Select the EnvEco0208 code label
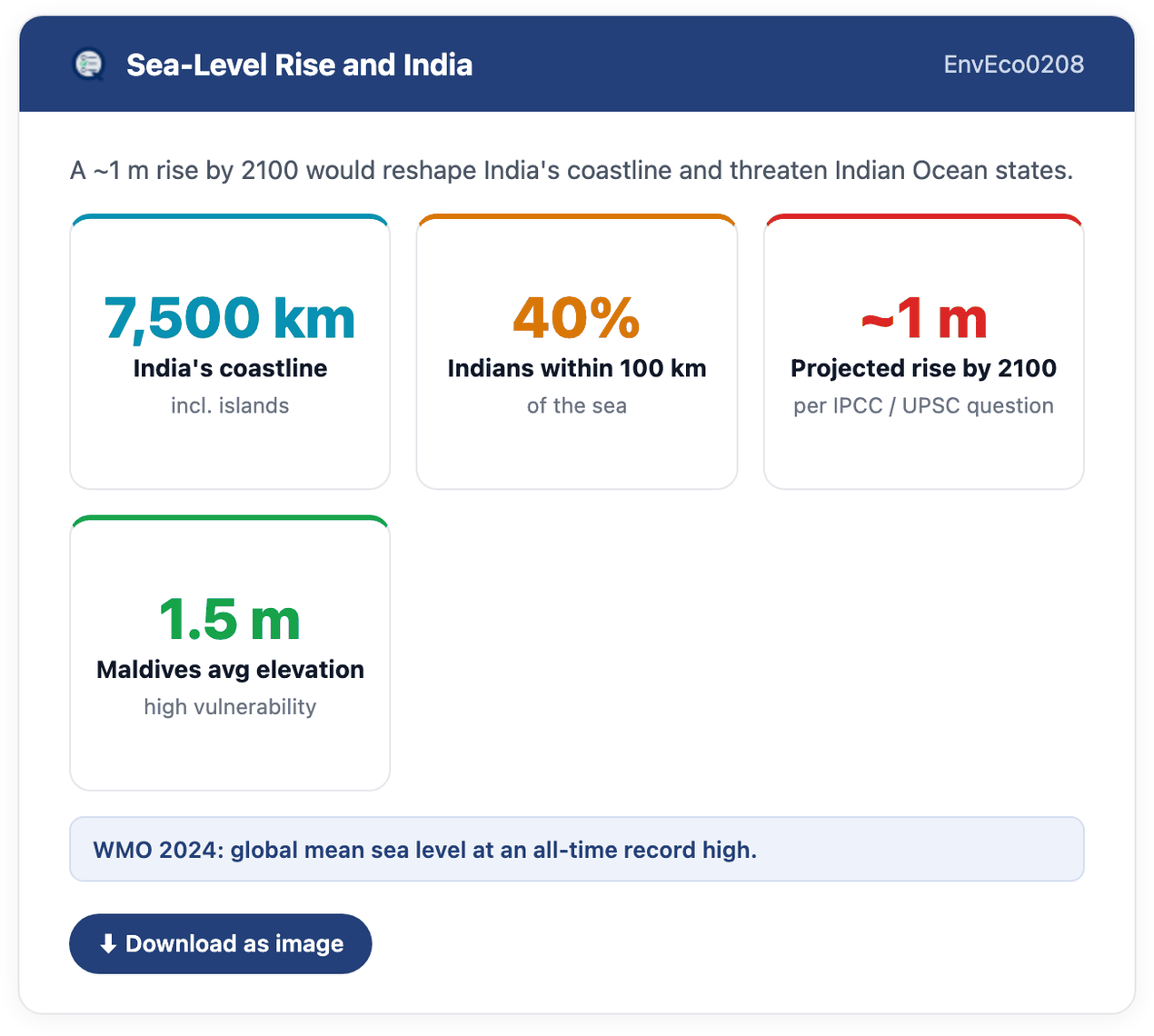 1013,65
